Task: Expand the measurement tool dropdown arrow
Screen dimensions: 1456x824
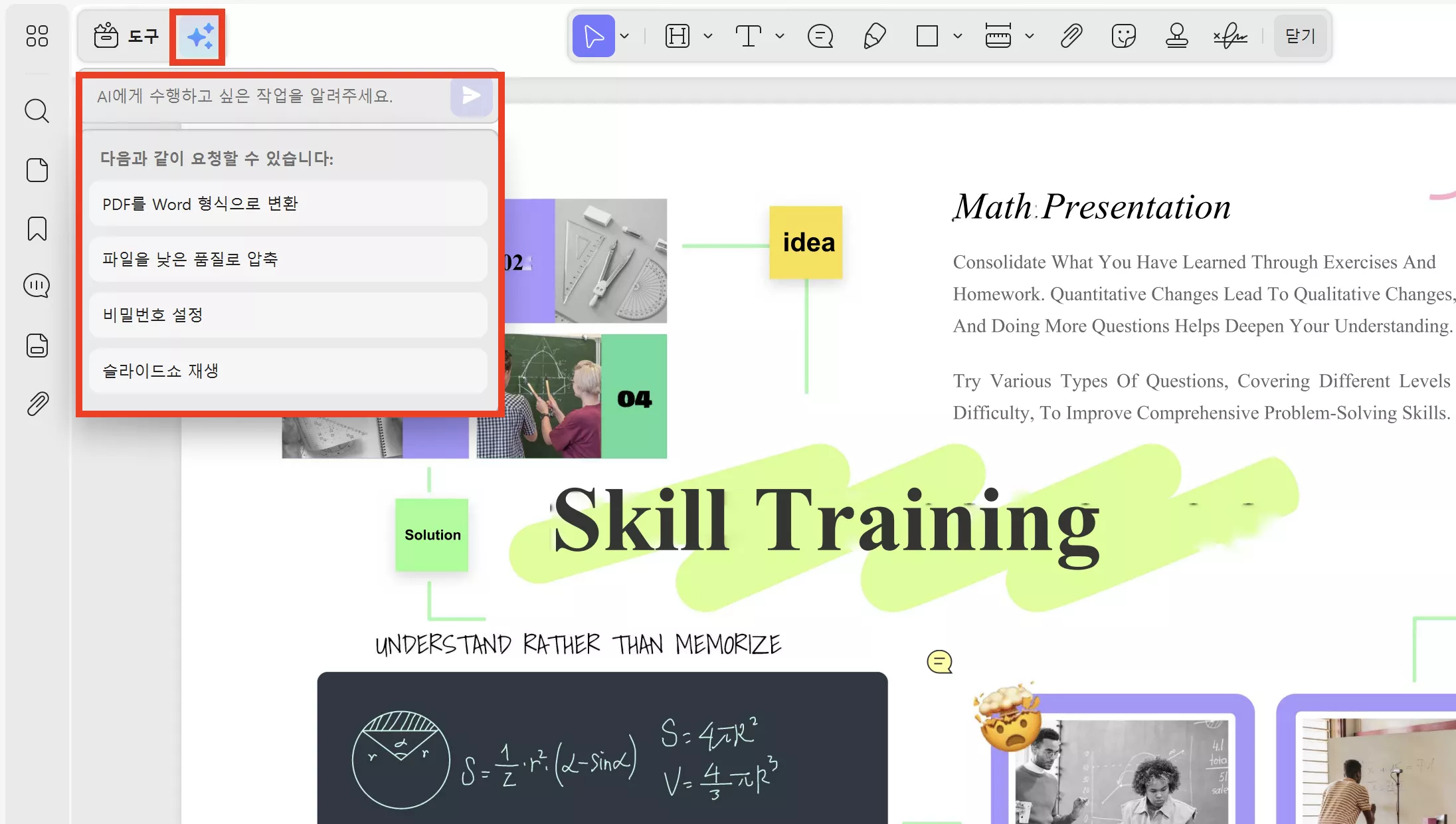Action: tap(1029, 36)
